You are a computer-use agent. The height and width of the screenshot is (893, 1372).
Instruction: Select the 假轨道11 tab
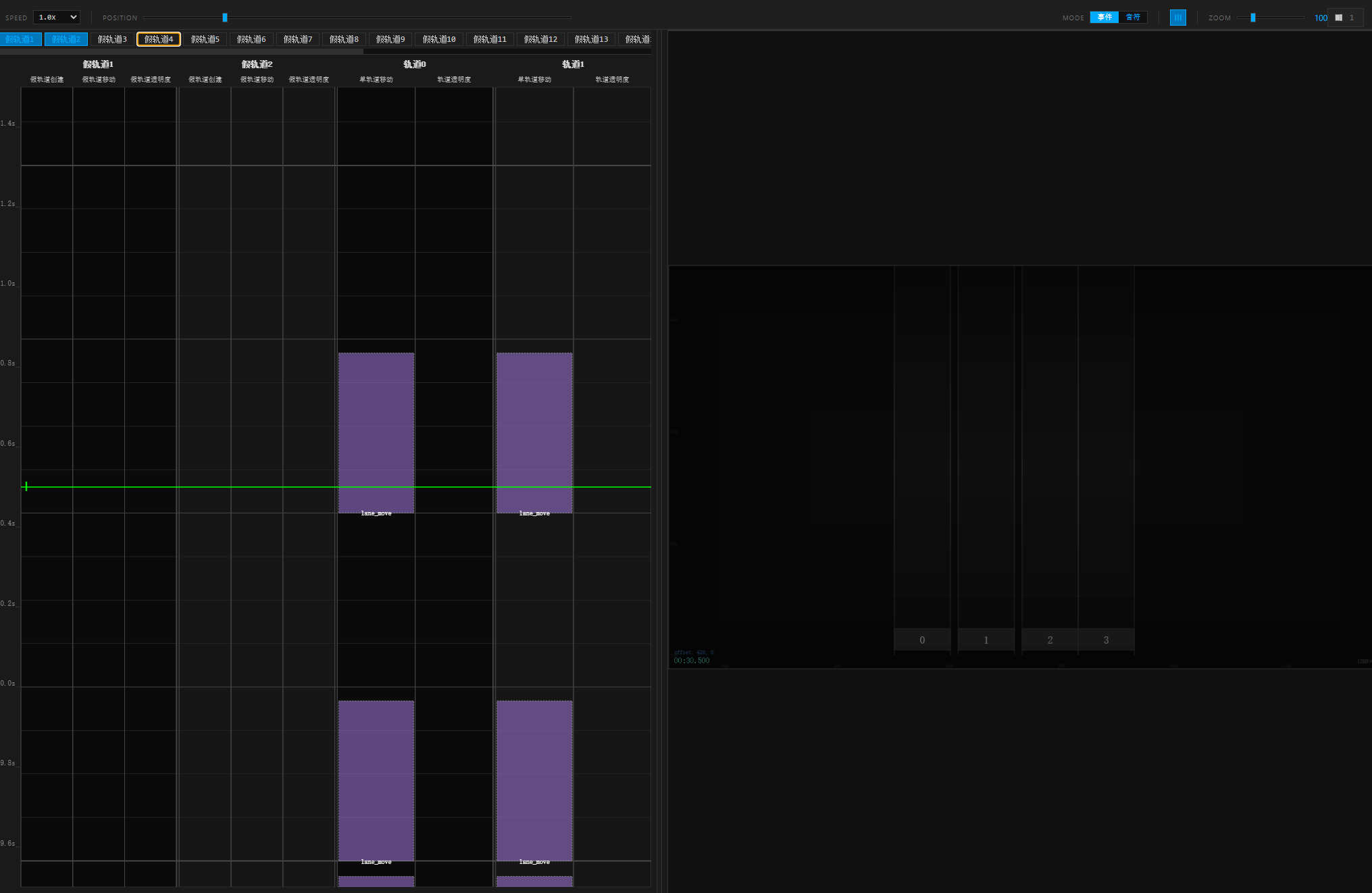pos(490,39)
